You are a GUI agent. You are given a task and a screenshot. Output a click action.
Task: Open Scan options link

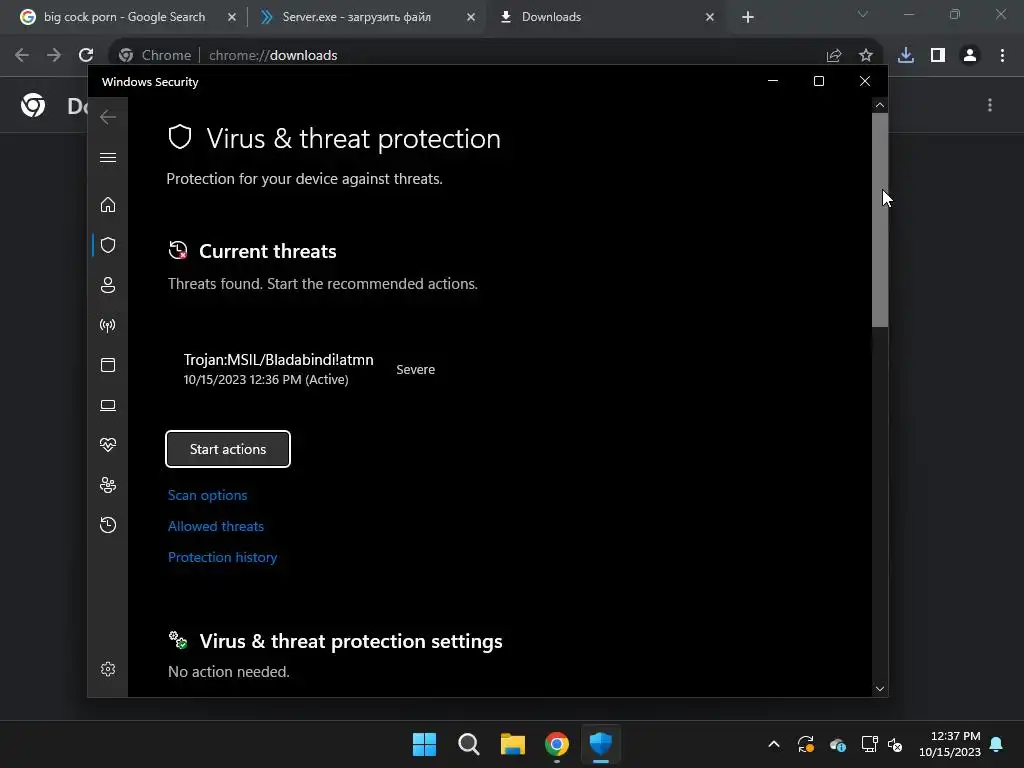[x=207, y=495]
